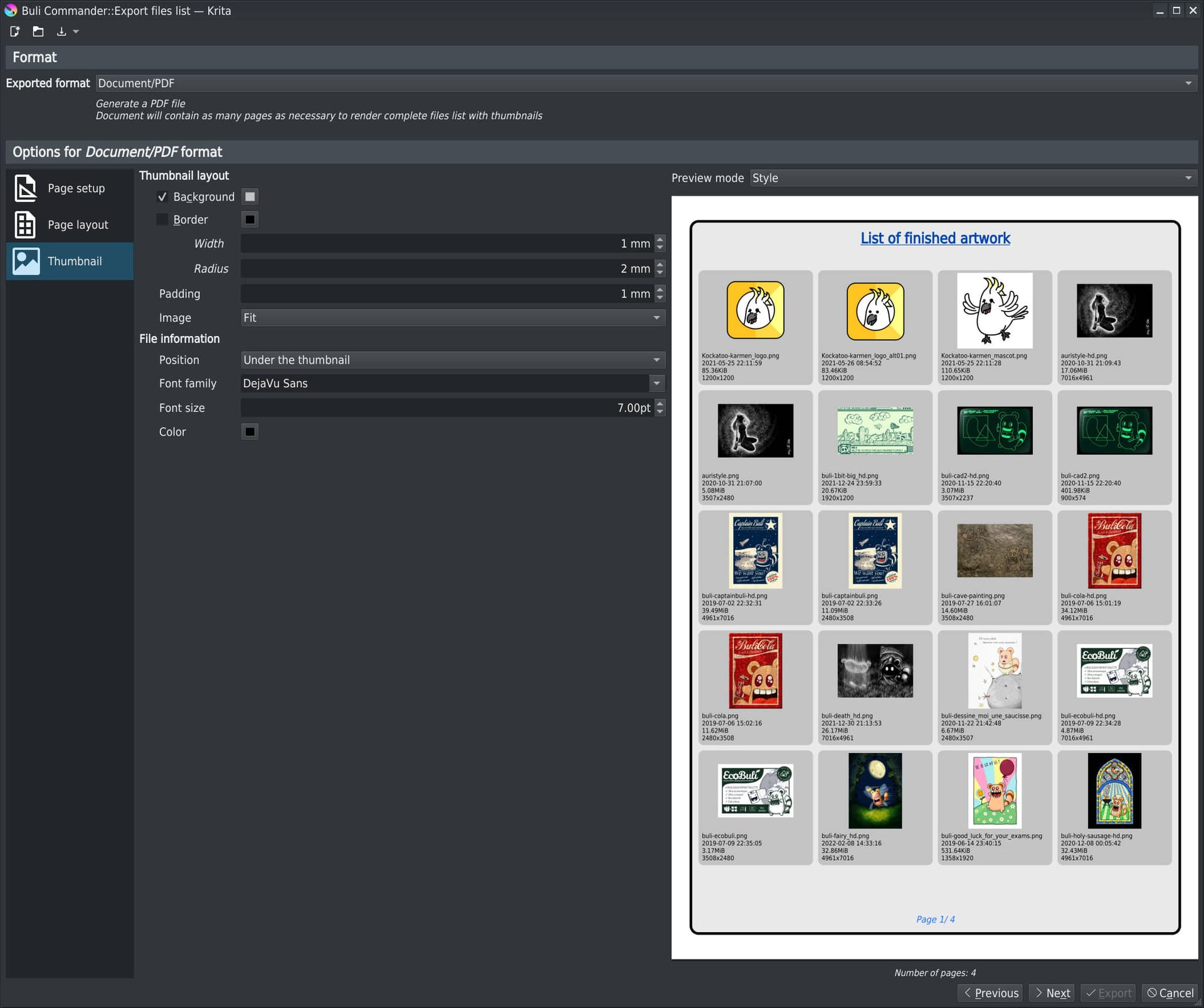
Task: Click the save/download toolbar icon
Action: pos(61,31)
